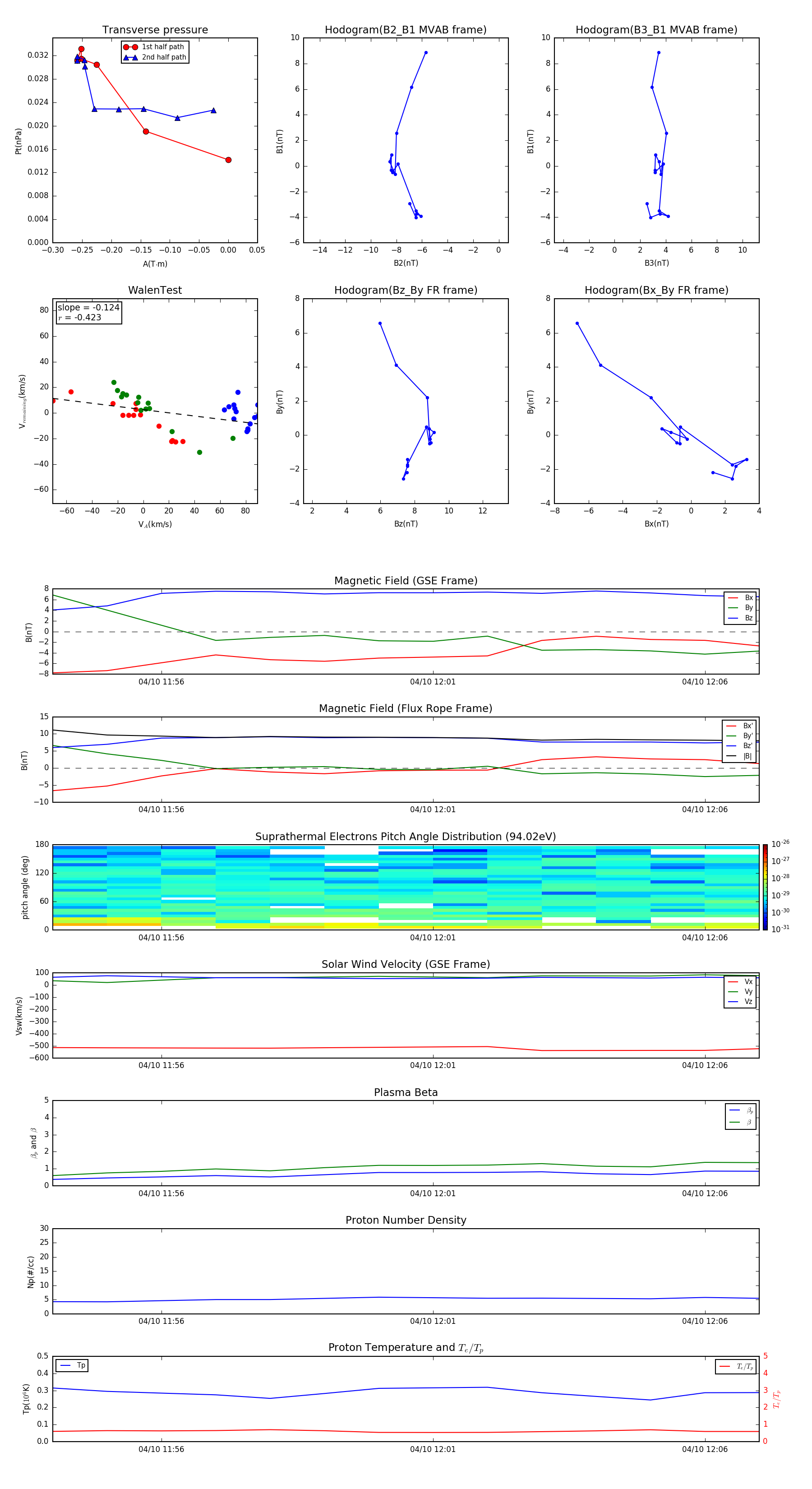This screenshot has width=812, height=1489.
Task: Click the "Bx'" legend entry in Flux Rope Frame
Action: click(x=739, y=726)
